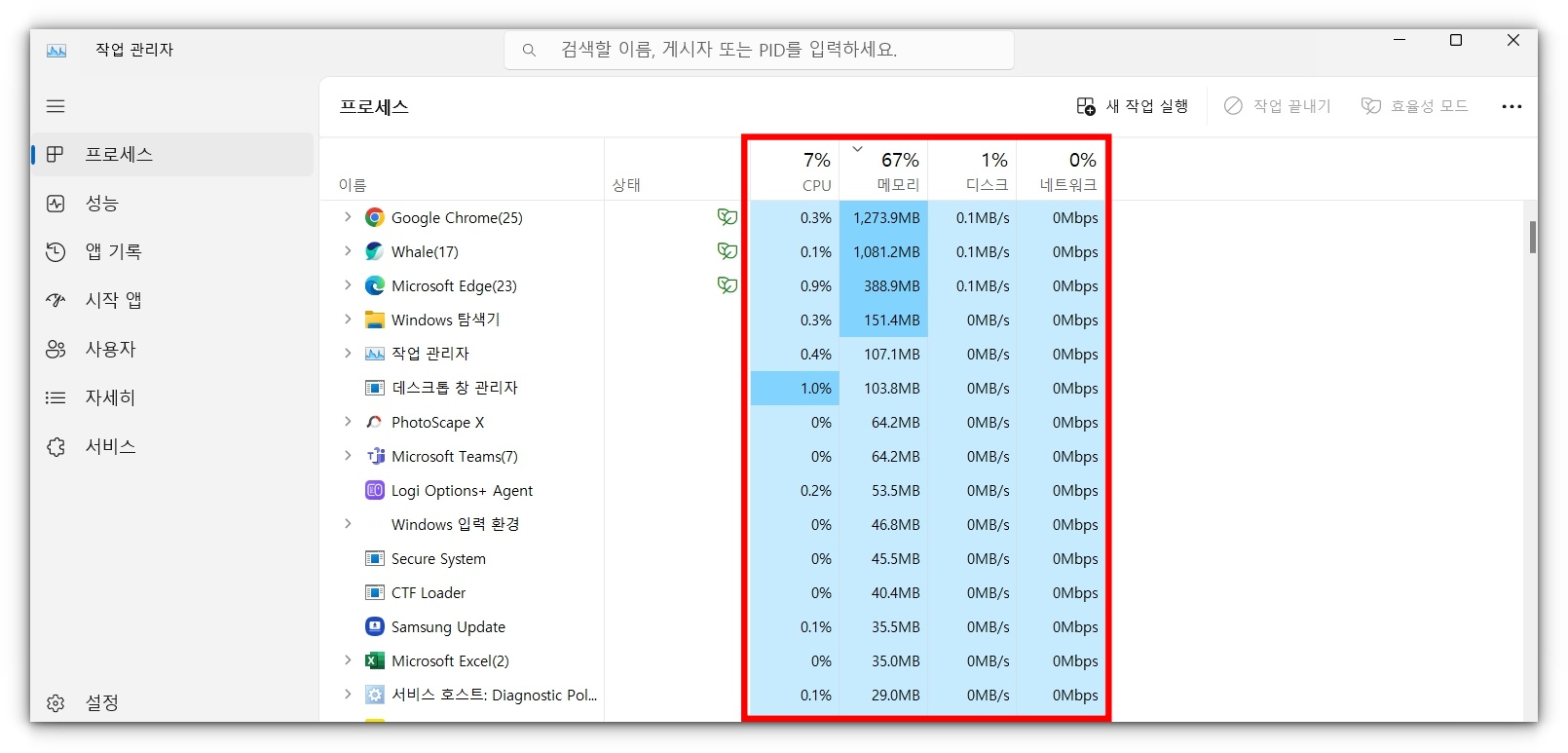Click the 효율성 모드 button

(1414, 106)
